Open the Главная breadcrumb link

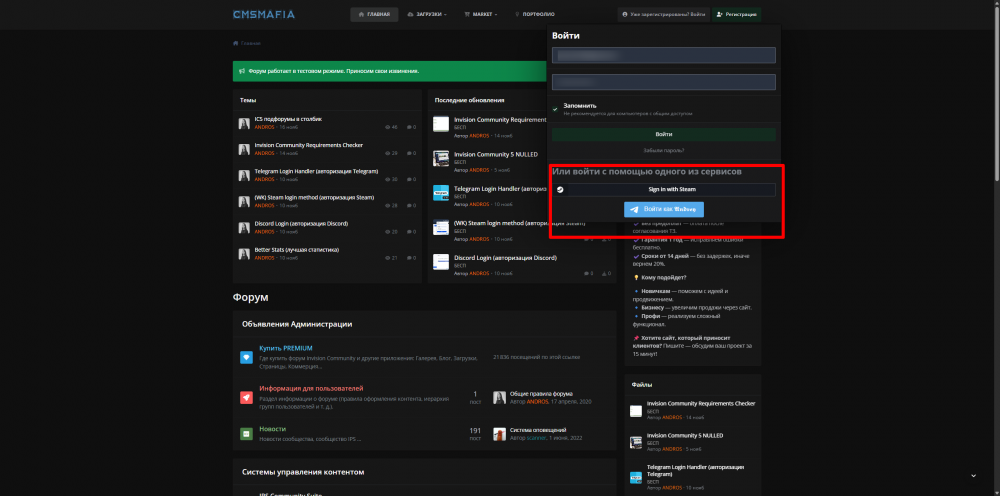[x=251, y=43]
